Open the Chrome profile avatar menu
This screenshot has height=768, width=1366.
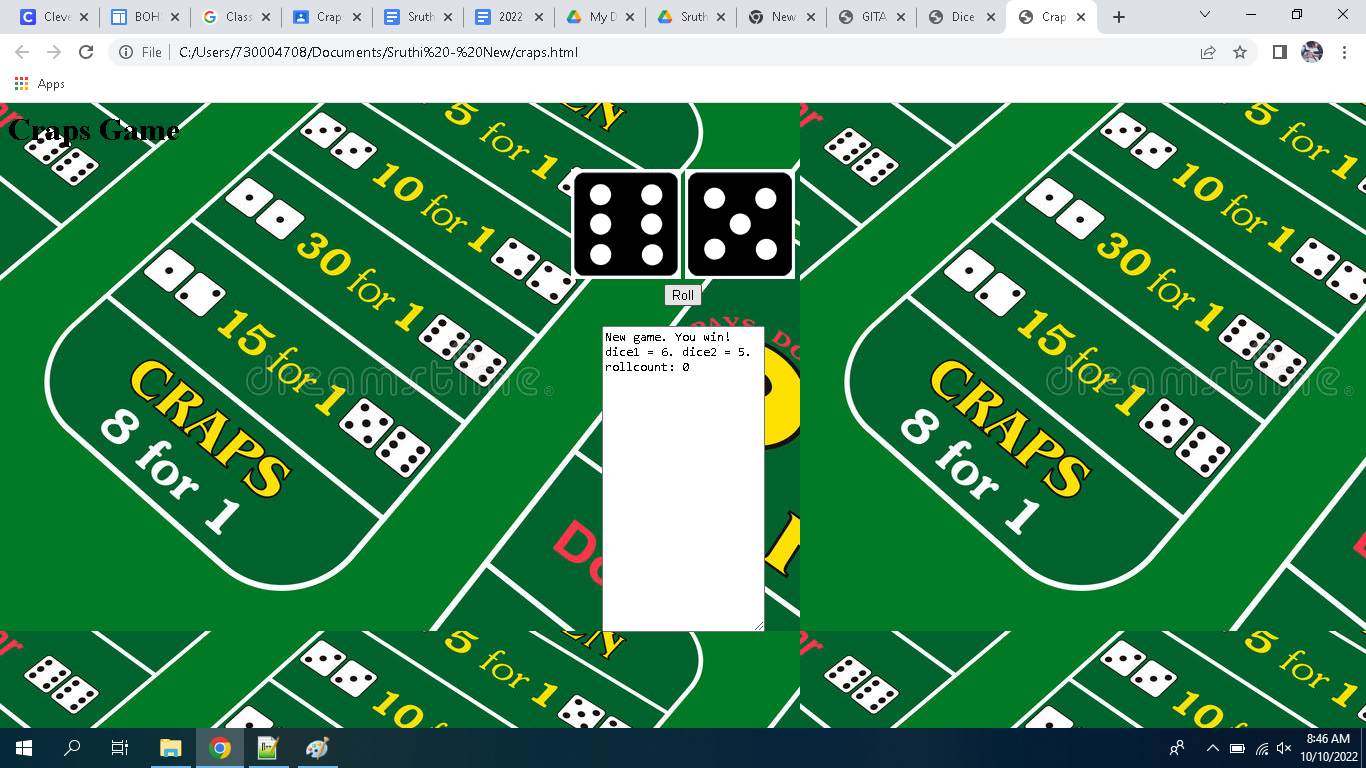click(1312, 52)
